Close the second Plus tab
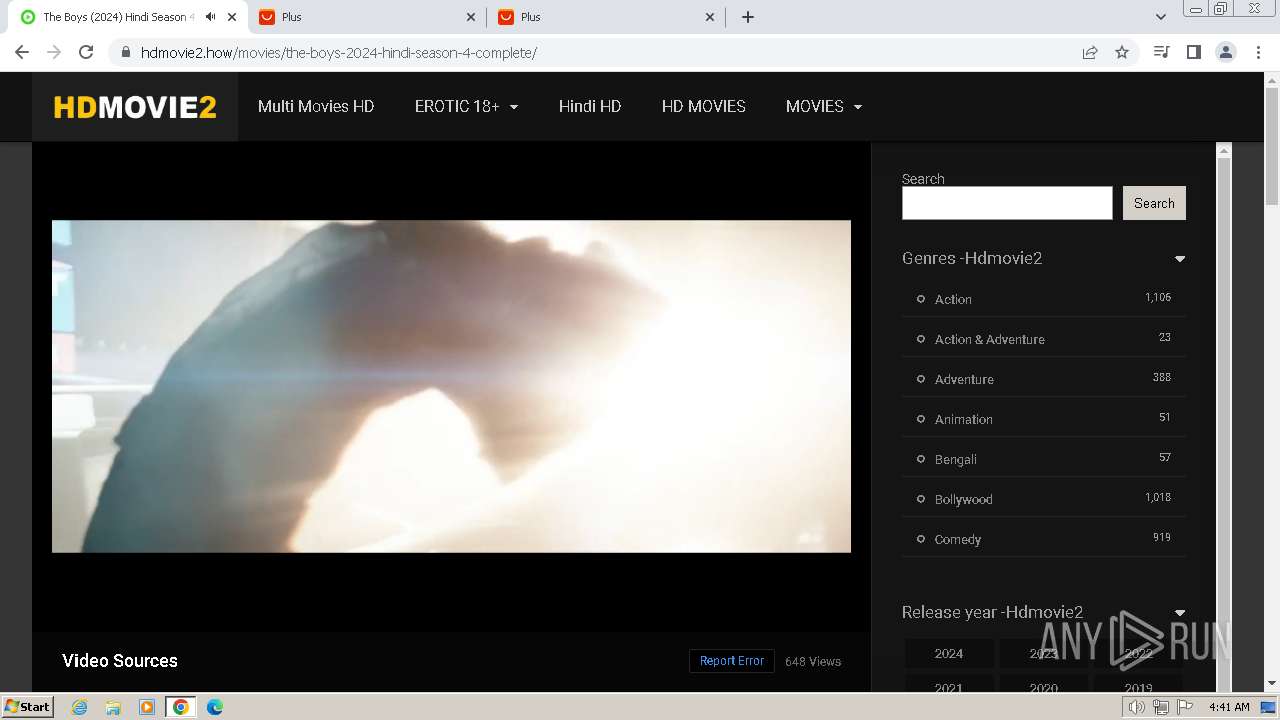The width and height of the screenshot is (1280, 720). [x=710, y=17]
